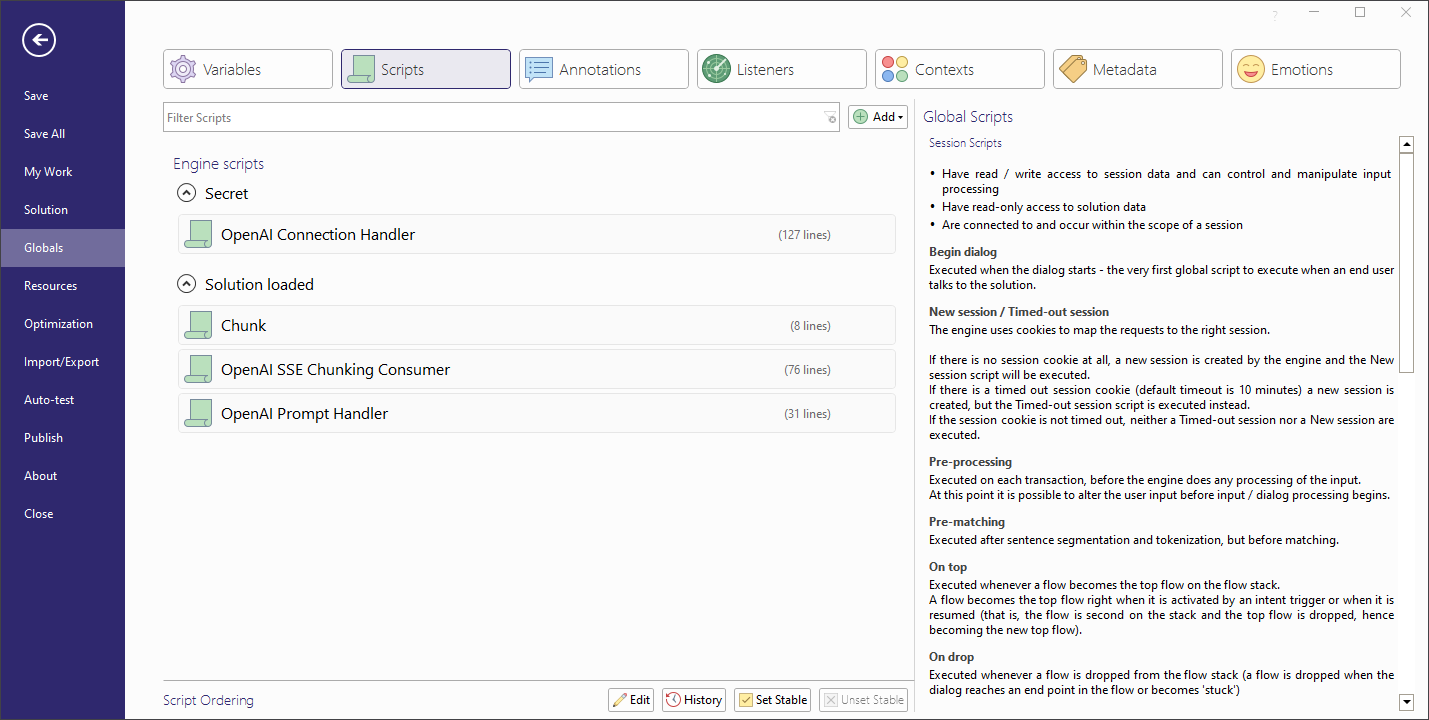The height and width of the screenshot is (720, 1429).
Task: Mark script with Set Stable
Action: click(772, 700)
